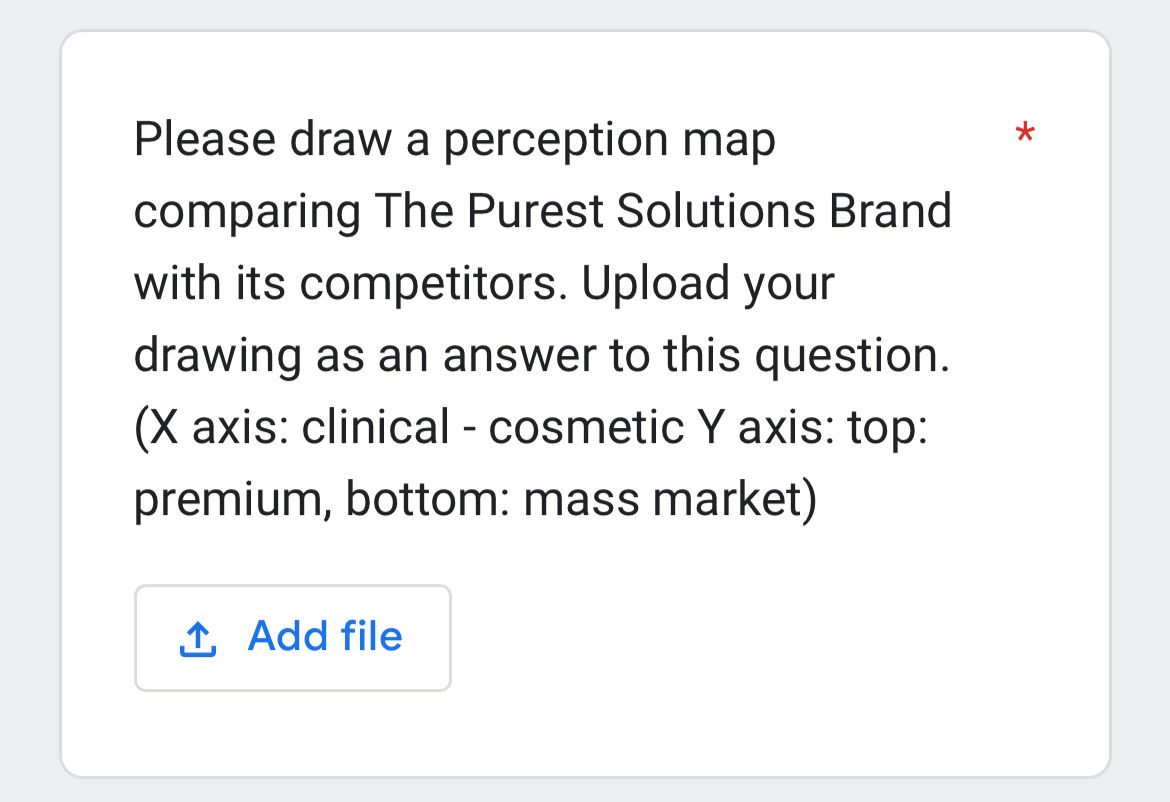Screen dimensions: 1170x802
Task: Open the file upload dialog via Add file
Action: (292, 637)
